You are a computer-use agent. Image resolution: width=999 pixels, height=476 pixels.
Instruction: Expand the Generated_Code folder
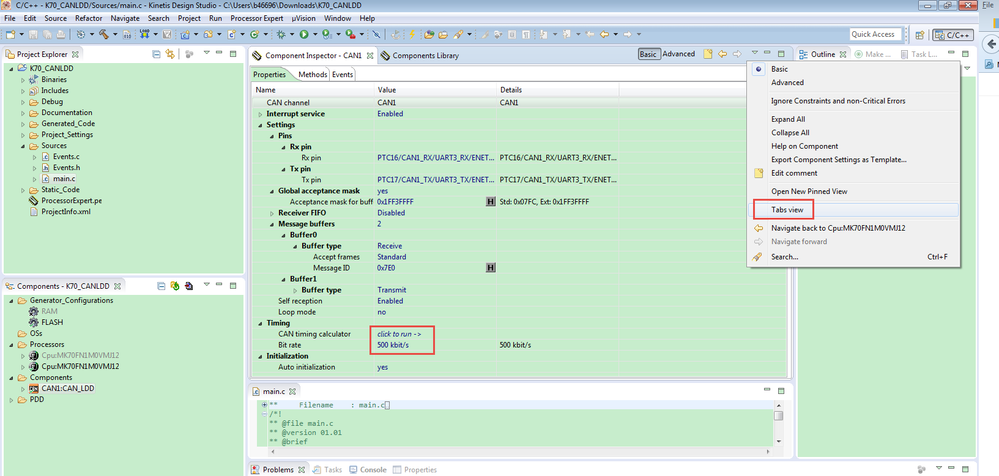click(23, 124)
